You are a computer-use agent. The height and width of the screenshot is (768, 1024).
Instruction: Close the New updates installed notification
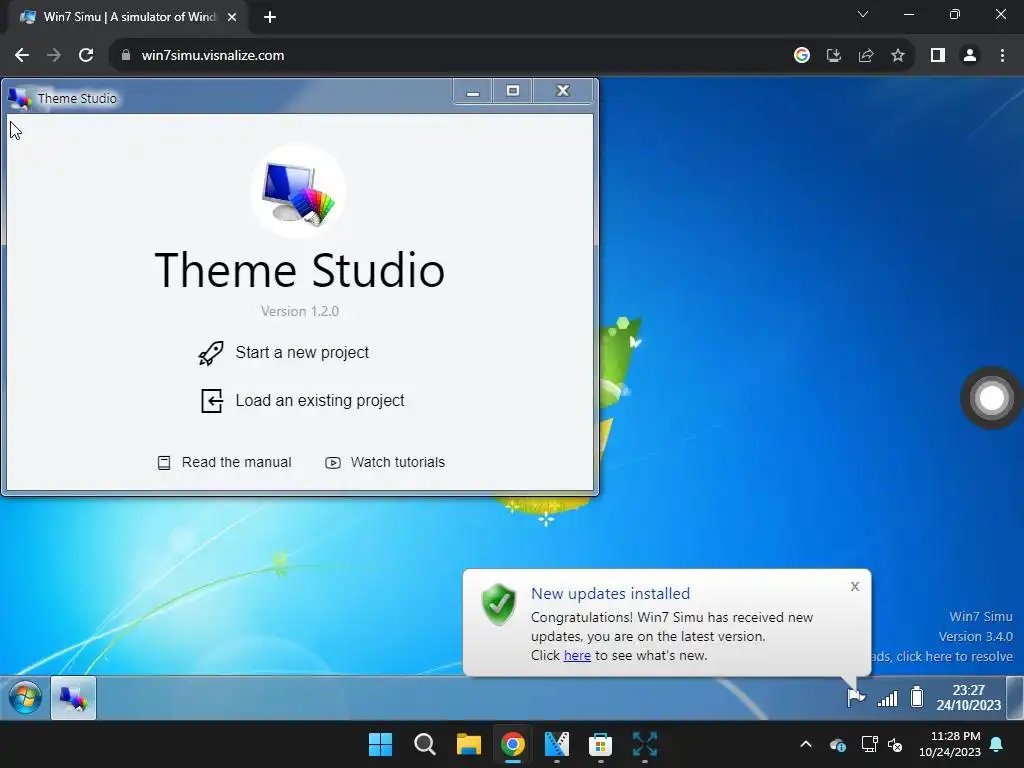[855, 586]
